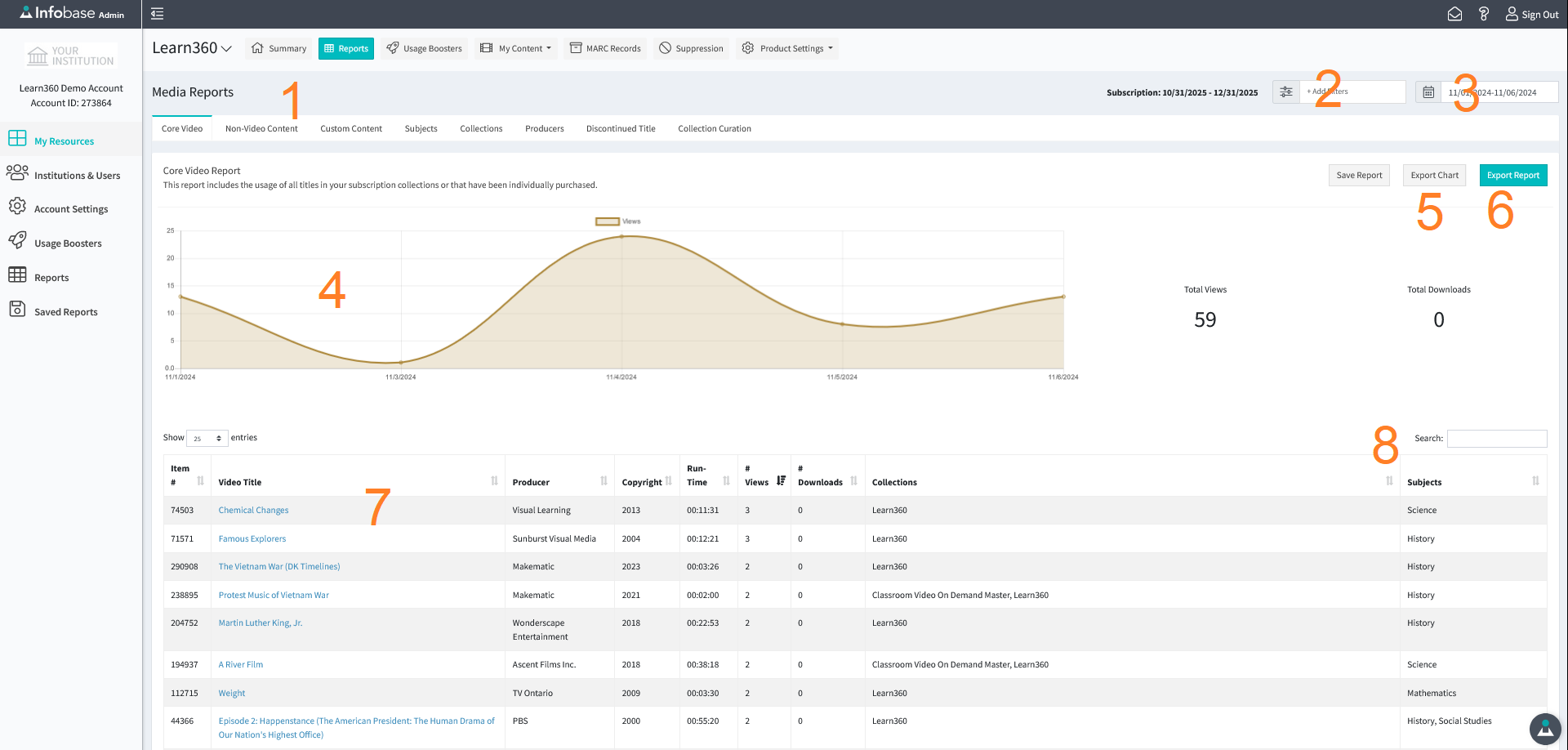Screen dimensions: 1568x750
Task: Click the Total Views value 59
Action: 1205,319
